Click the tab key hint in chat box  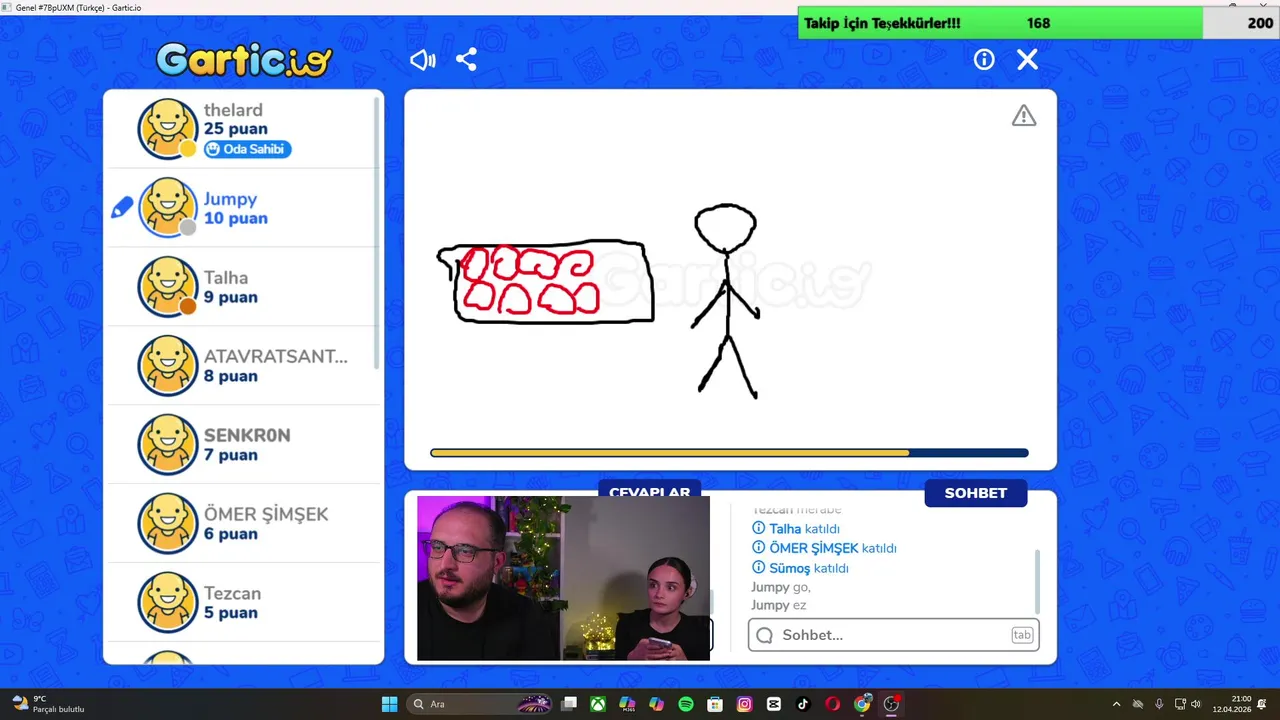[x=1021, y=635]
